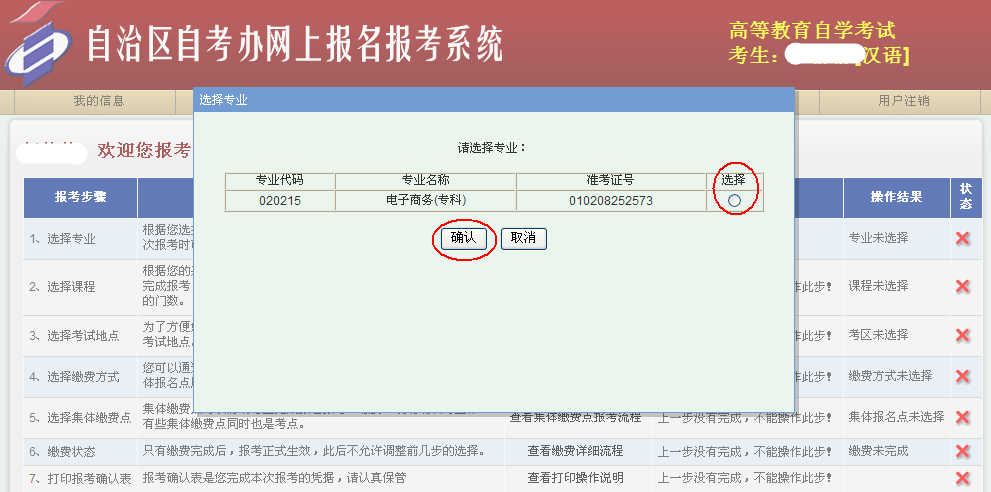The height and width of the screenshot is (492, 991).
Task: Click the 用户注销 menu item
Action: click(904, 101)
